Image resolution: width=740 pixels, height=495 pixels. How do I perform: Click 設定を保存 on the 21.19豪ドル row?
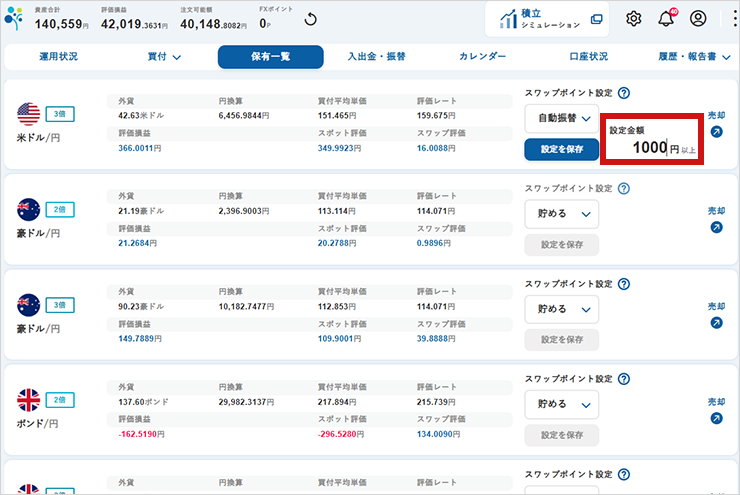click(562, 245)
